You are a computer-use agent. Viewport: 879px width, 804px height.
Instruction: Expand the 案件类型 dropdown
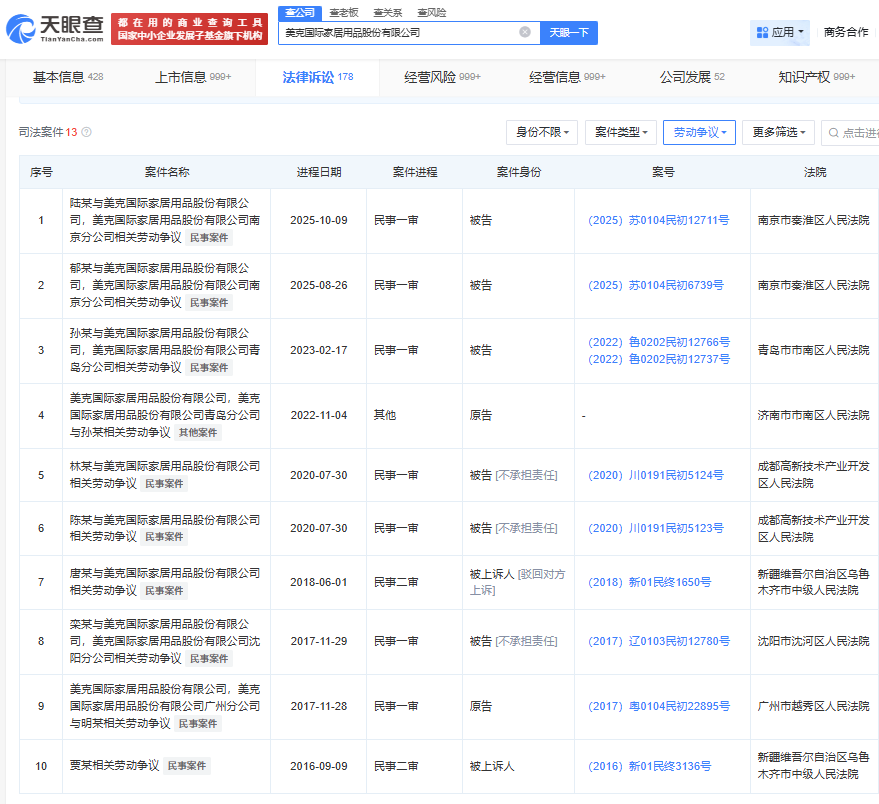click(x=620, y=132)
